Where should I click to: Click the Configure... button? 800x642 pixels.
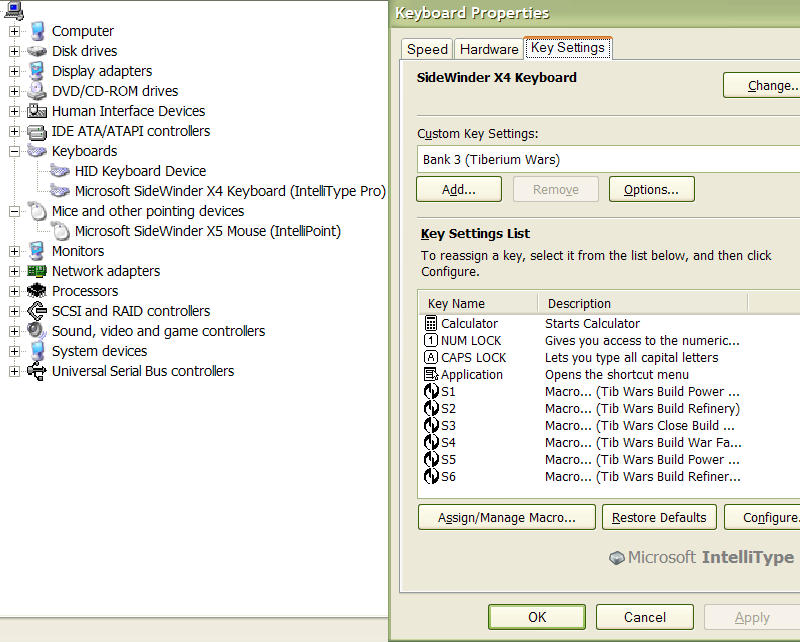pos(762,517)
